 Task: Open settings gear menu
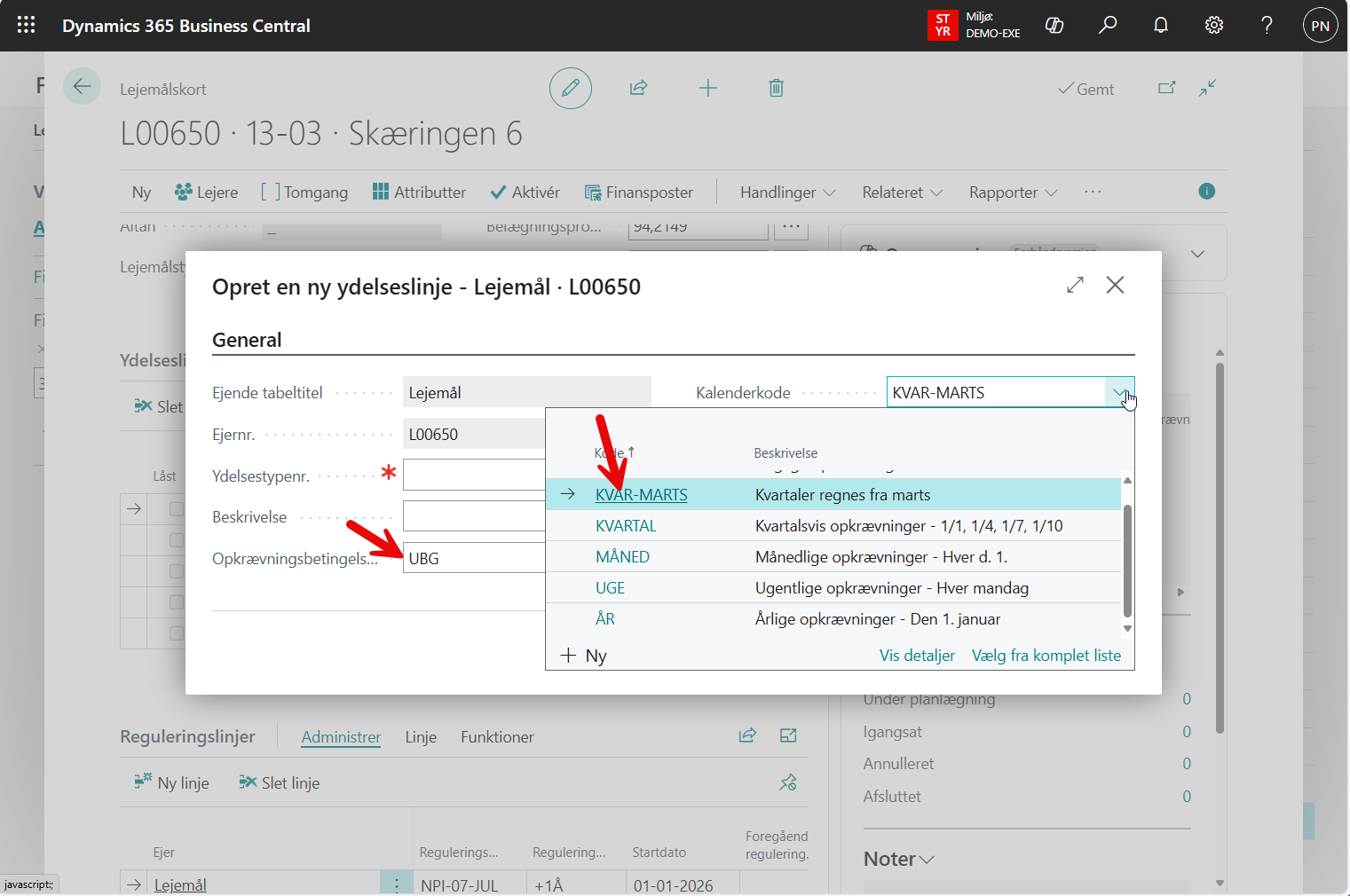tap(1214, 25)
